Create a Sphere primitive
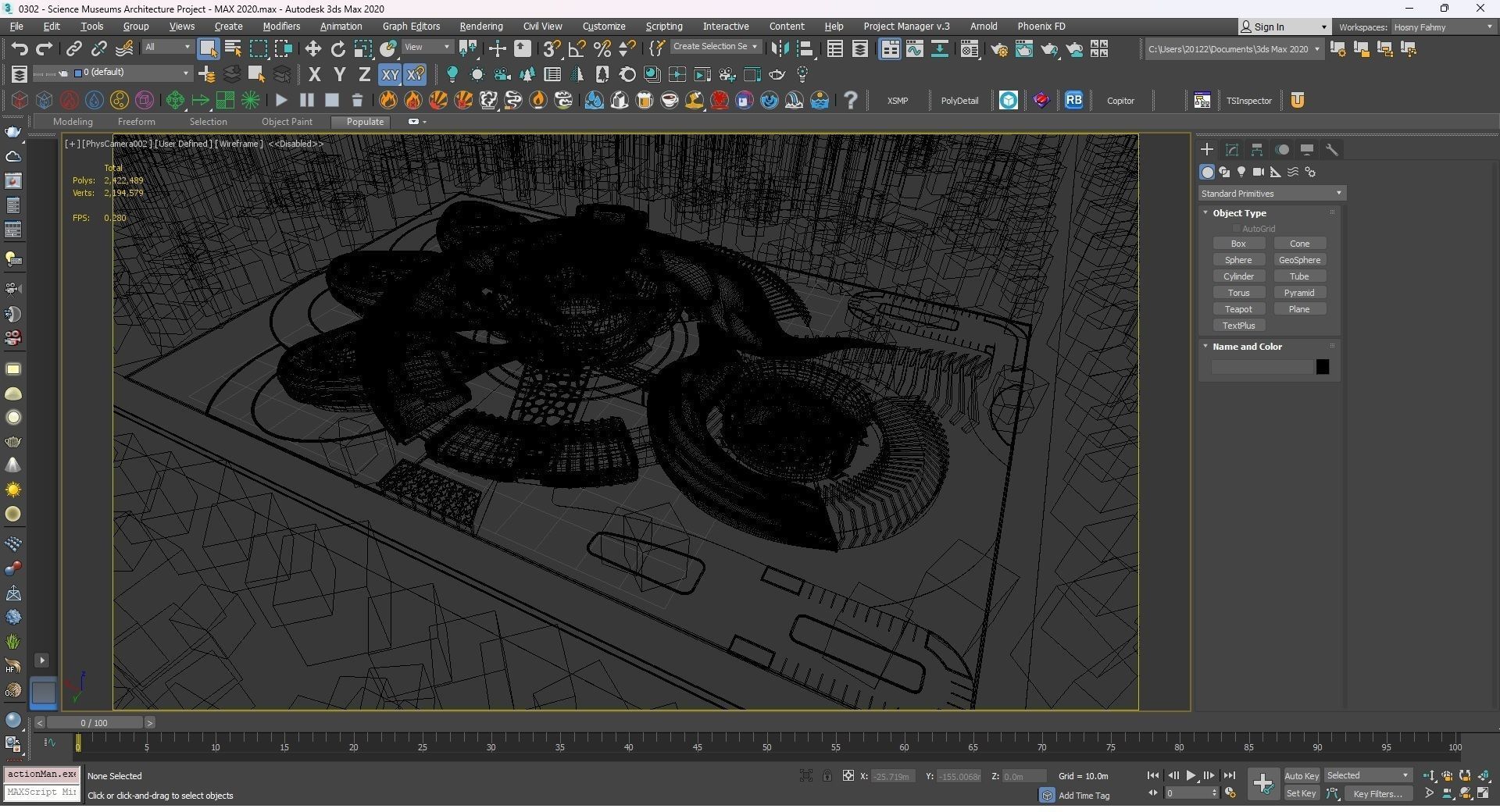Image resolution: width=1500 pixels, height=812 pixels. point(1238,261)
